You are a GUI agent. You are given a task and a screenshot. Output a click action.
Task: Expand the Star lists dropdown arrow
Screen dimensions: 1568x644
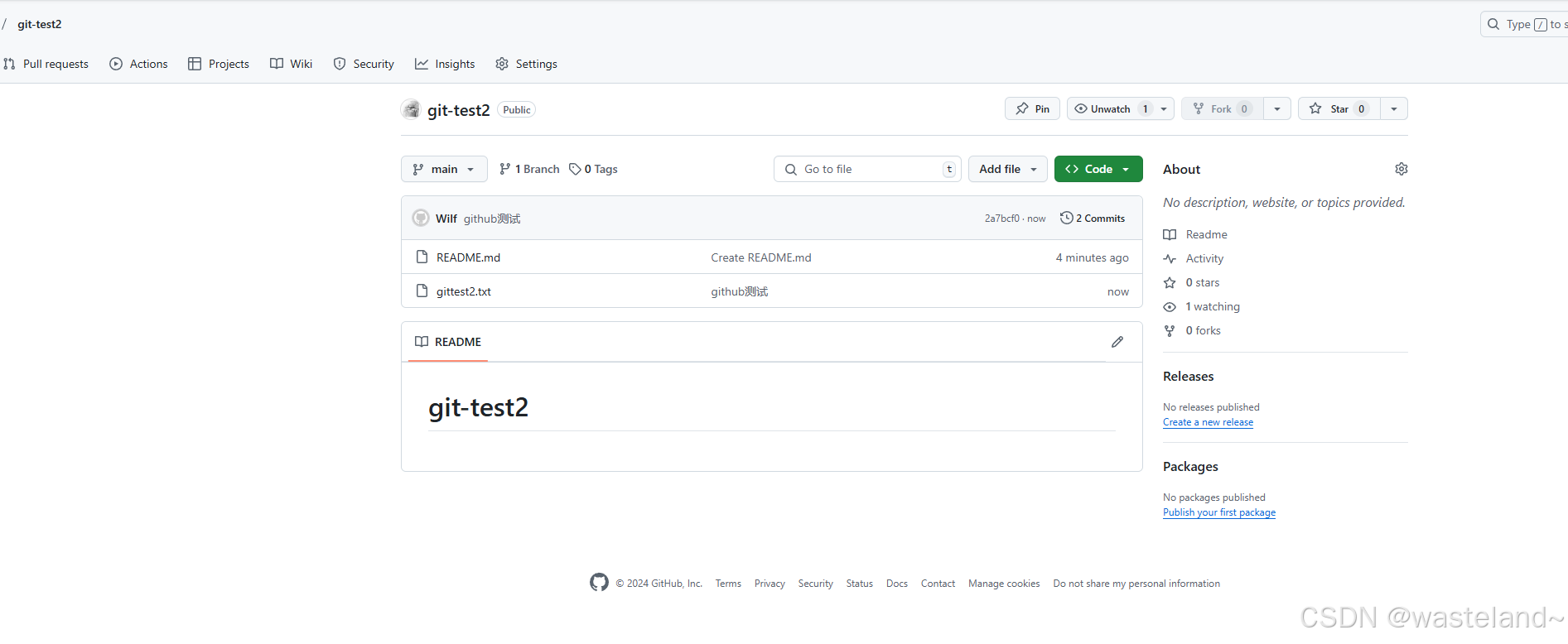point(1394,108)
